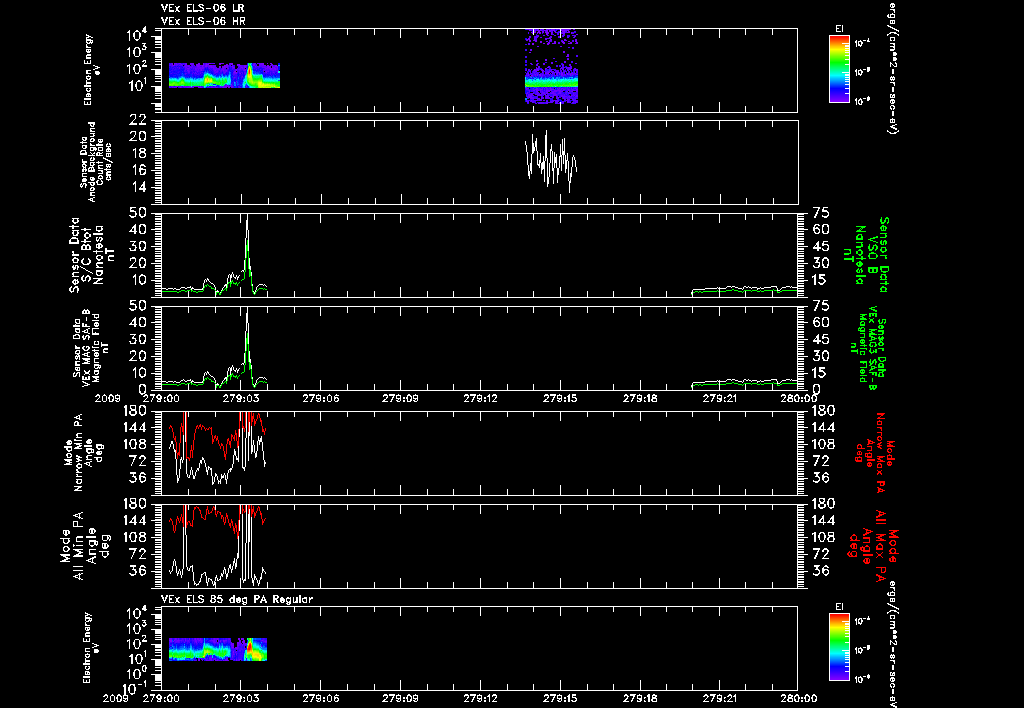Click the color bar beside the ELS-06 spectrogram
Screen dimensions: 1024x708
click(839, 69)
